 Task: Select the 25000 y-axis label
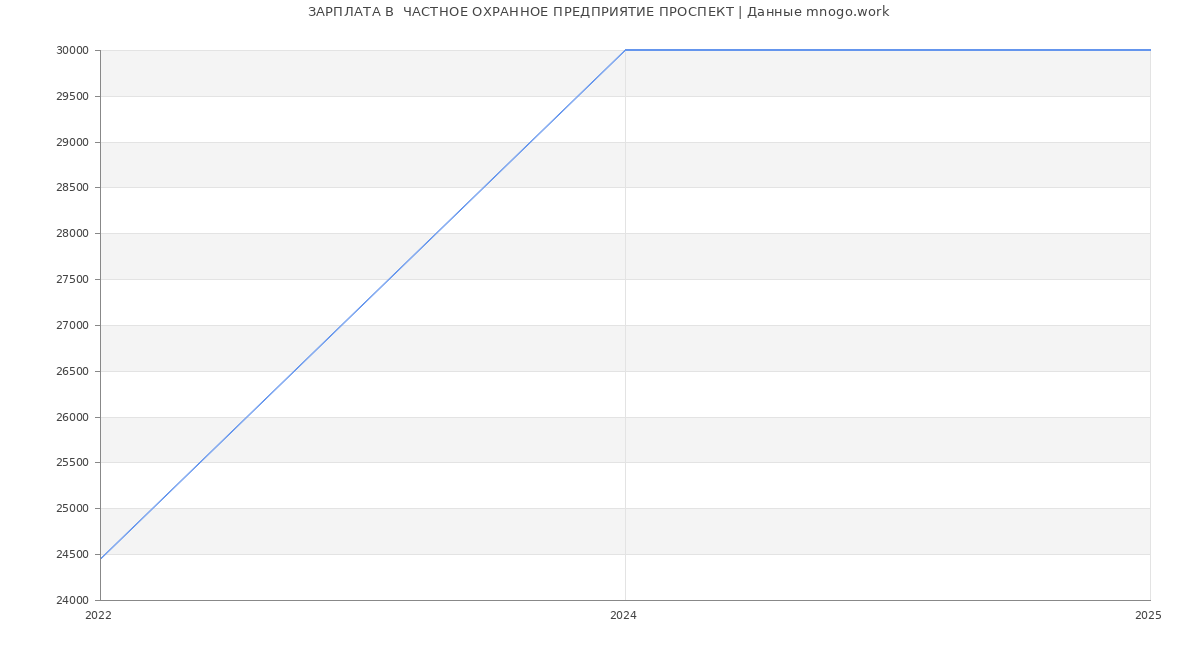(x=72, y=509)
